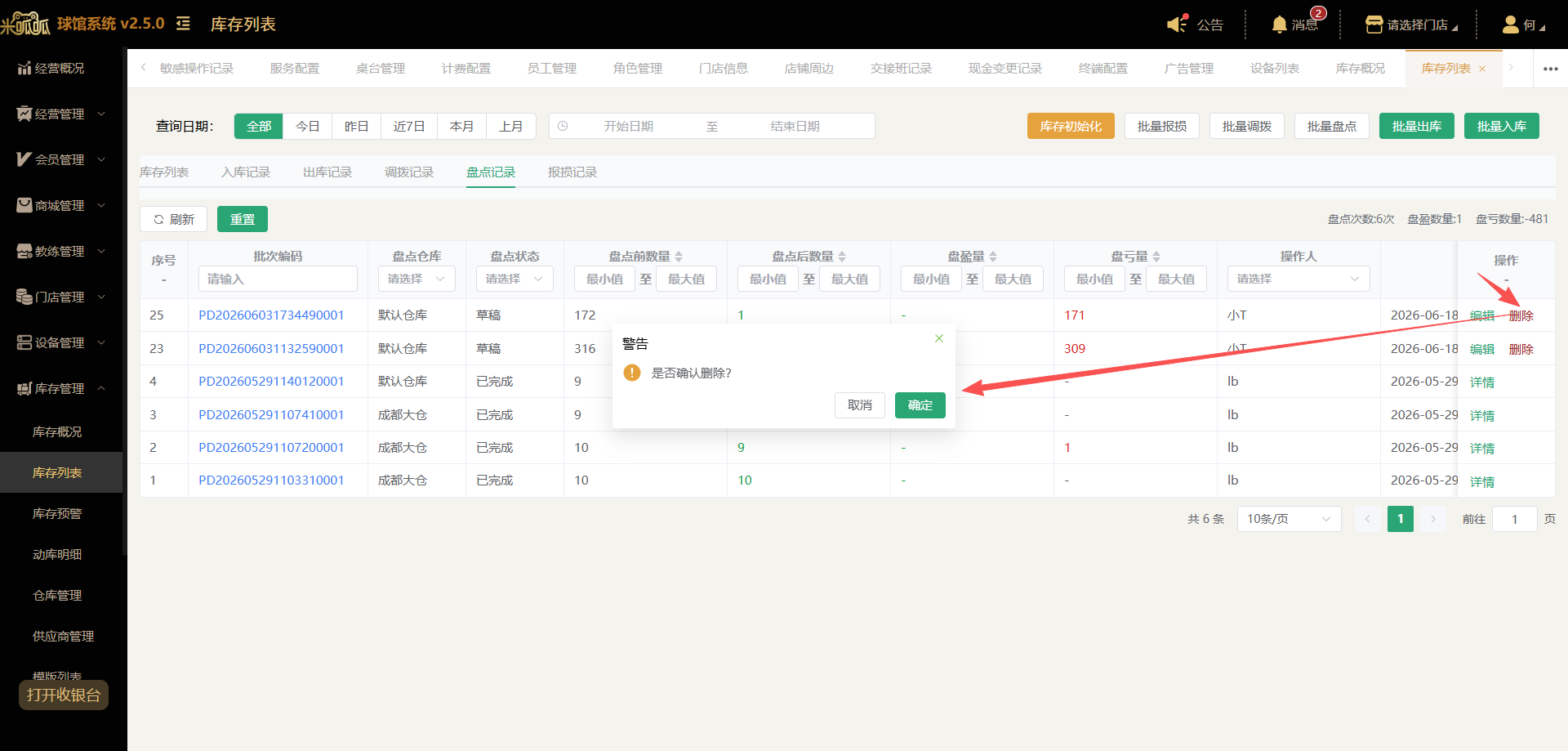This screenshot has height=751, width=1568.
Task: Click the 批量入库 button
Action: tap(1502, 126)
